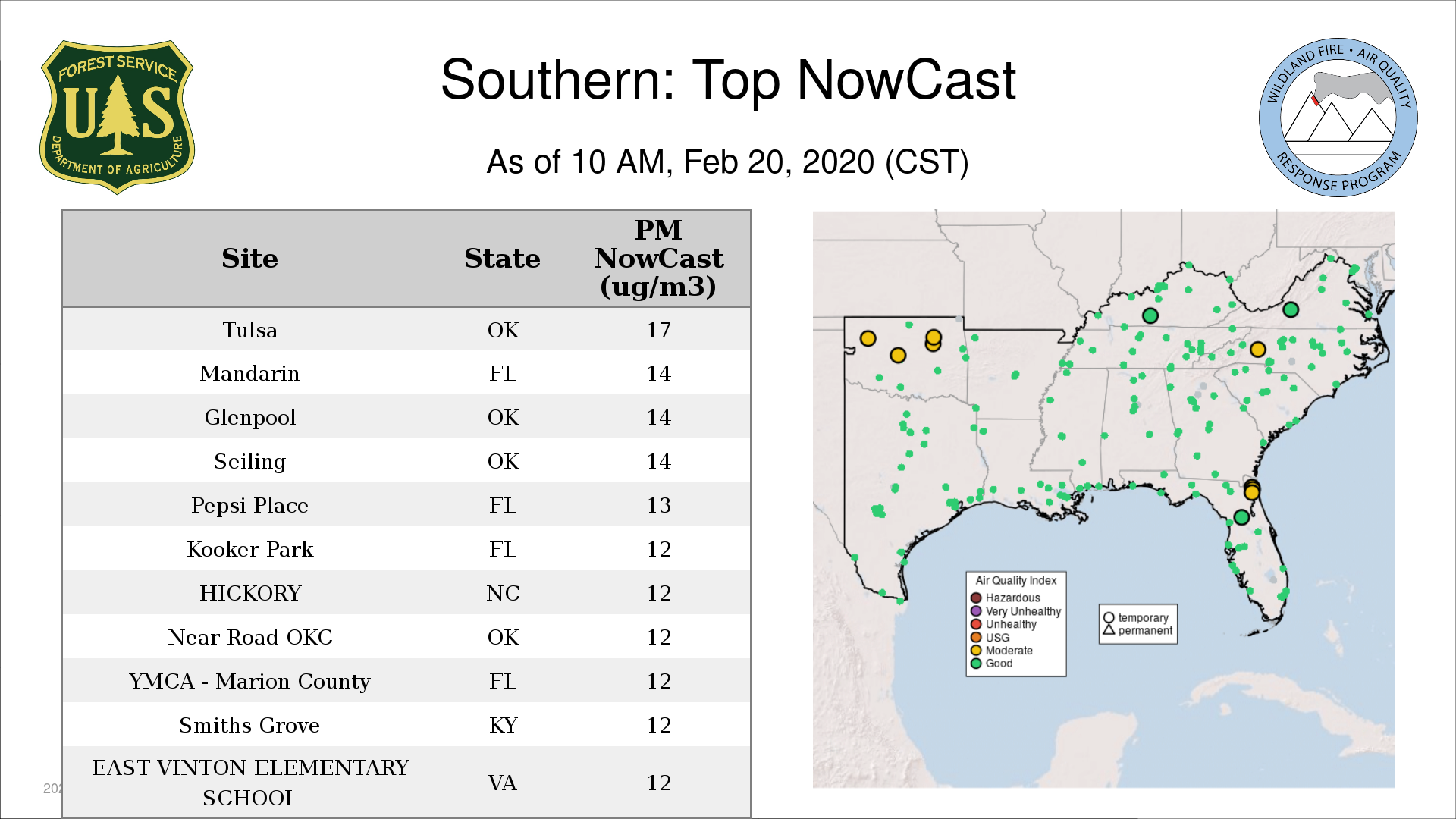Click the East Vinton Elementary School entry
This screenshot has height=819, width=1456.
click(x=250, y=783)
